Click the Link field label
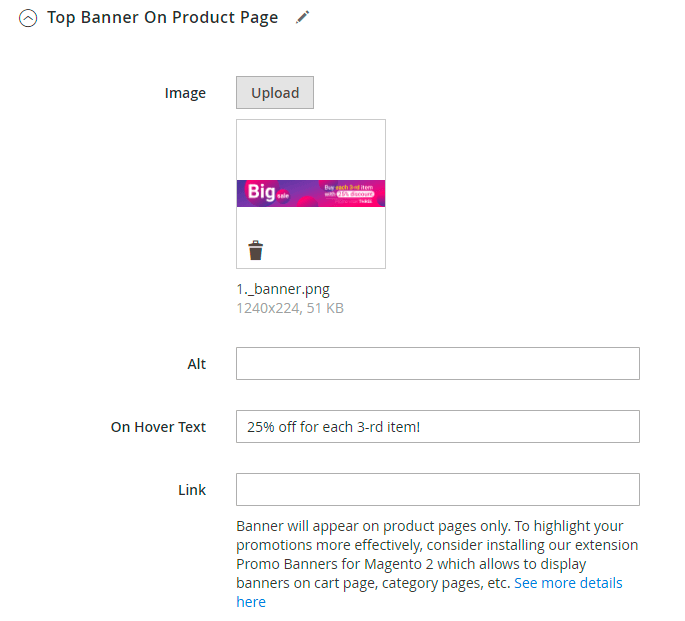Image resolution: width=685 pixels, height=621 pixels. 192,490
